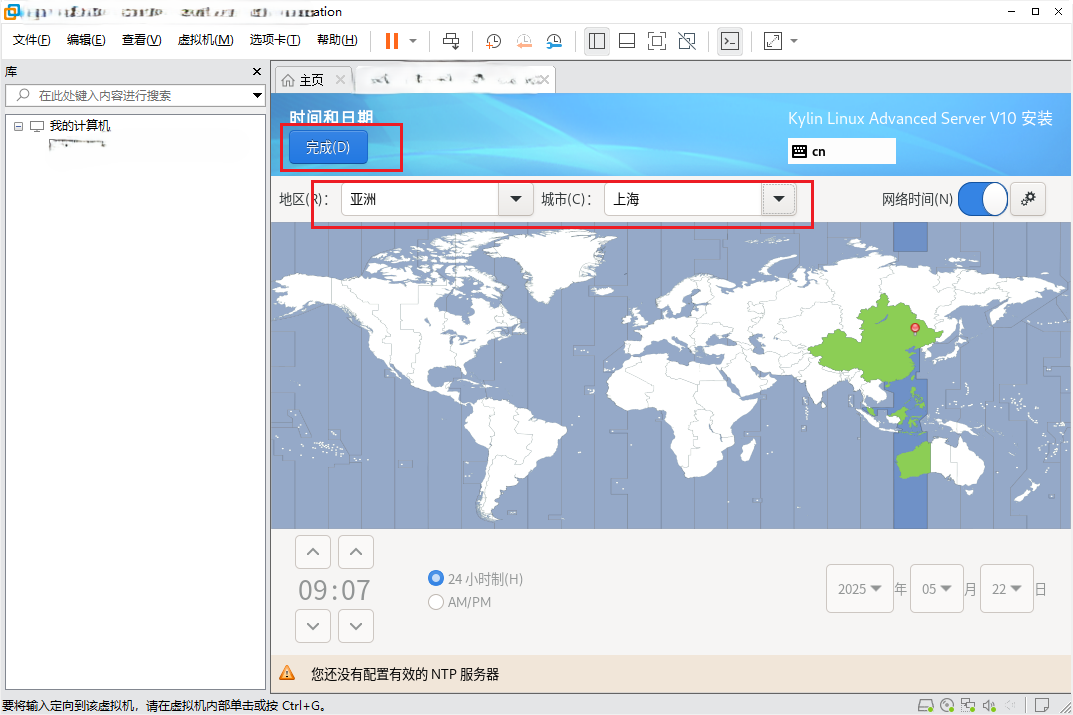Screen dimensions: 1073x715
Task: Select the 24 小时制(H) radio button
Action: (x=435, y=579)
